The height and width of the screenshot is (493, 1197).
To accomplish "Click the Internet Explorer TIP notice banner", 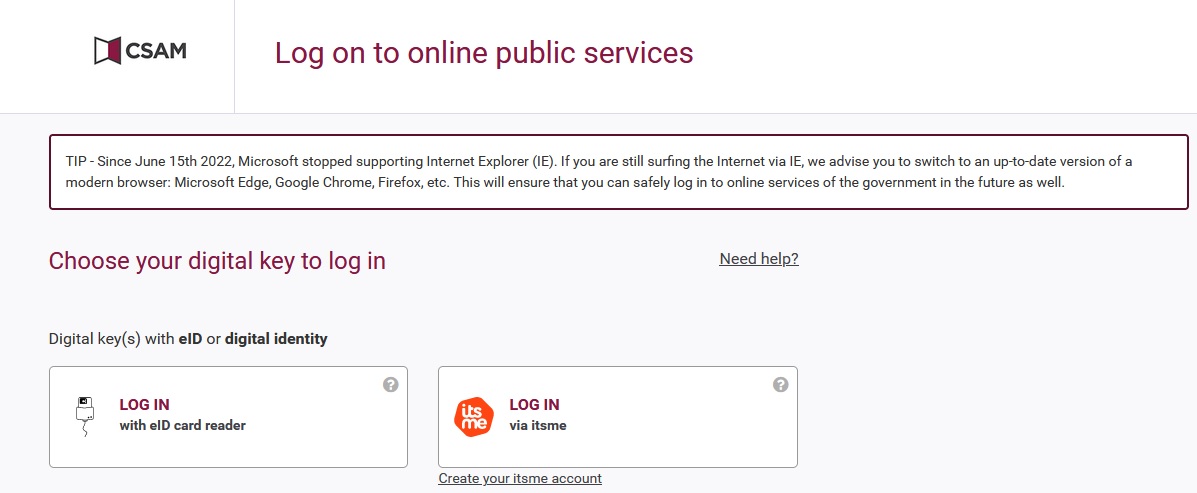I will pos(618,172).
